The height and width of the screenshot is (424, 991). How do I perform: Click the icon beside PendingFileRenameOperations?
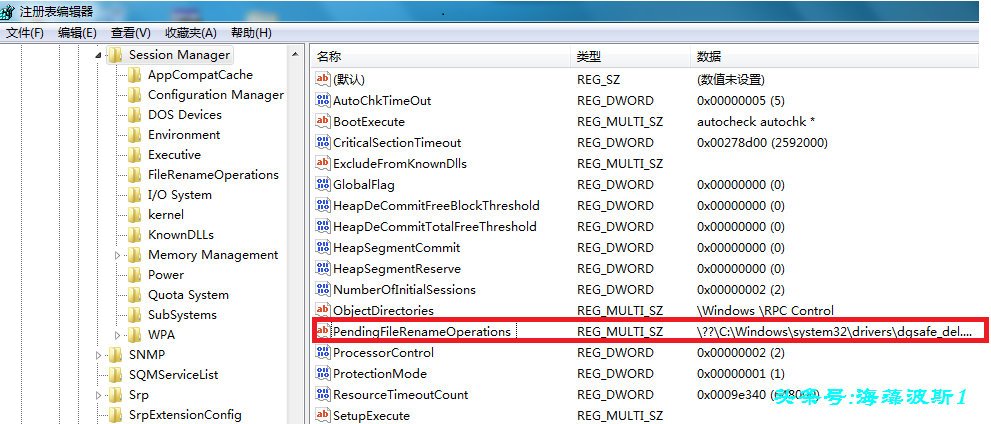coord(322,331)
